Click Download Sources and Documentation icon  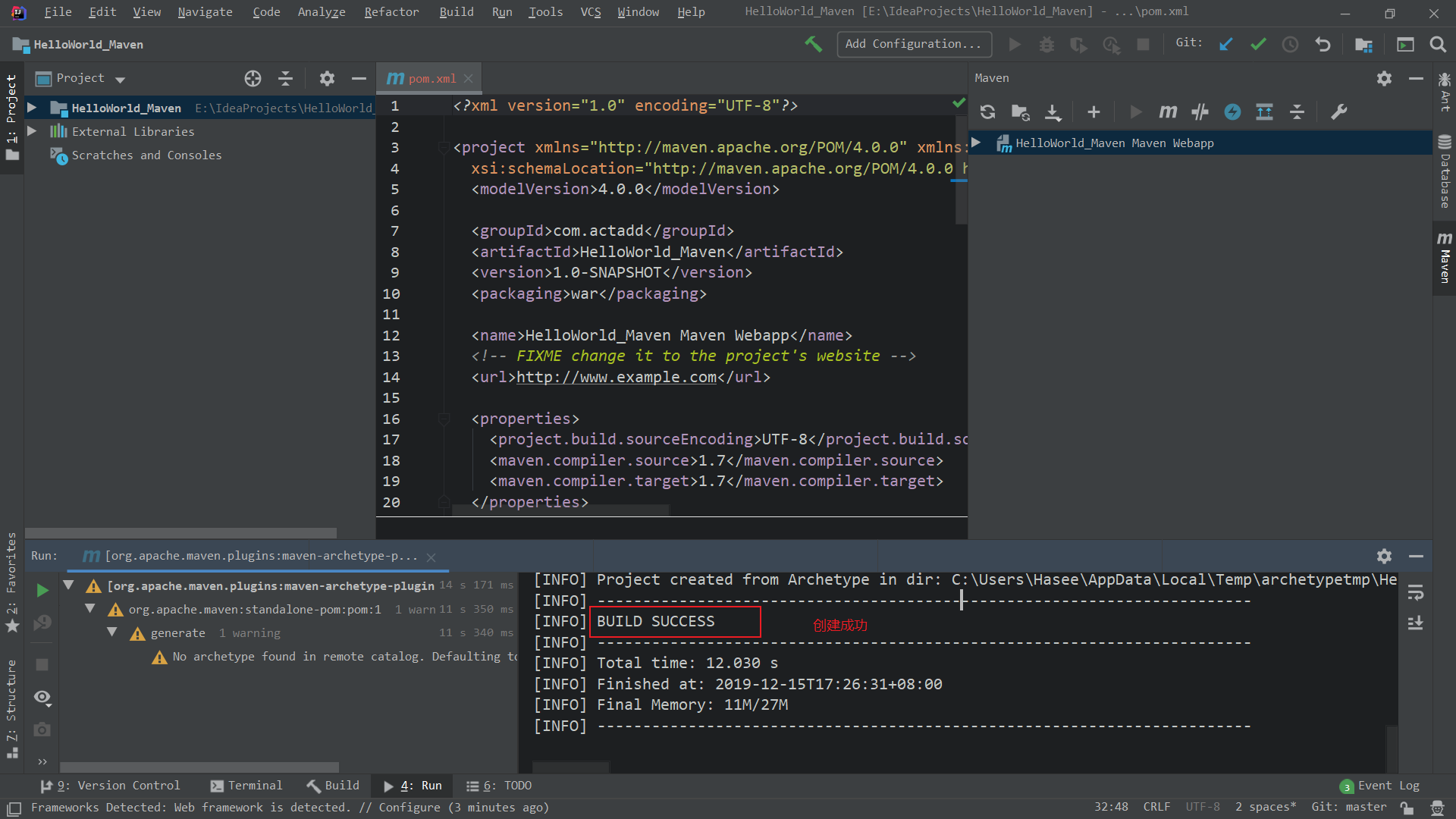(1053, 112)
